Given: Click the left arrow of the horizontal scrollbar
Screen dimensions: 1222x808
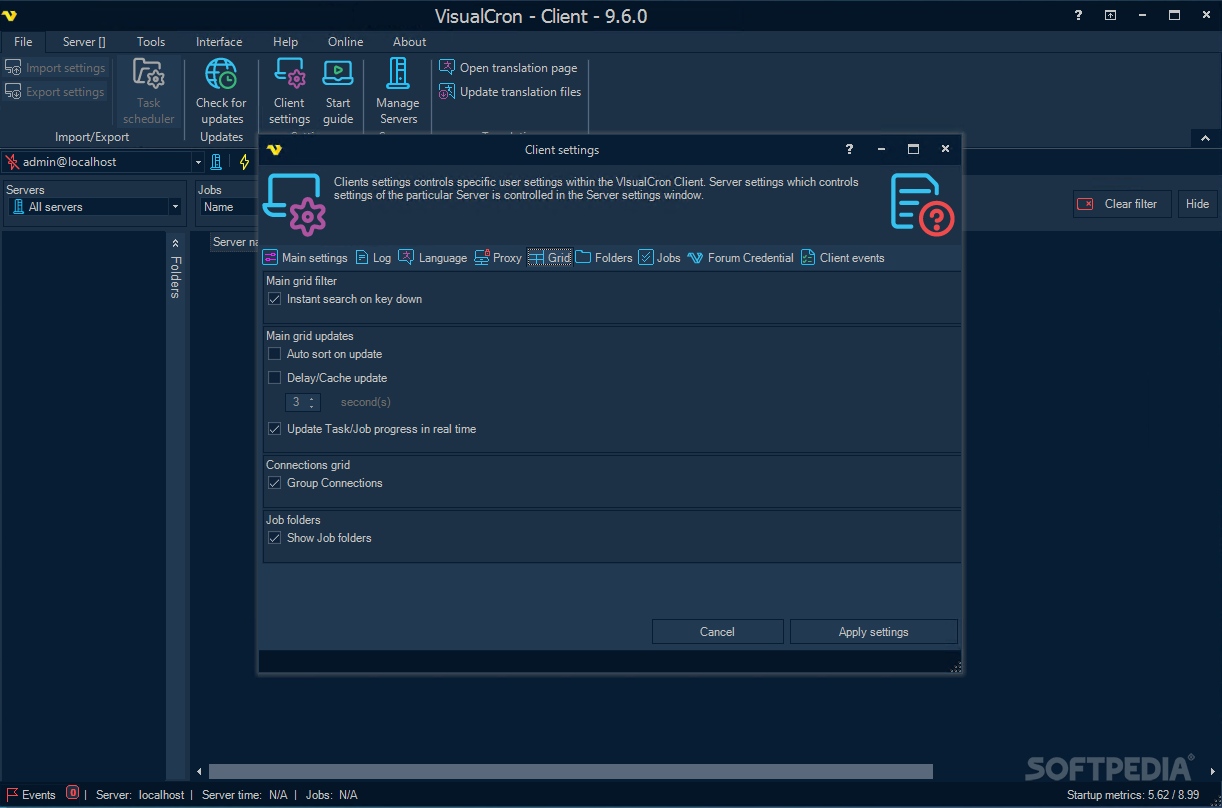Looking at the screenshot, I should click(x=199, y=771).
